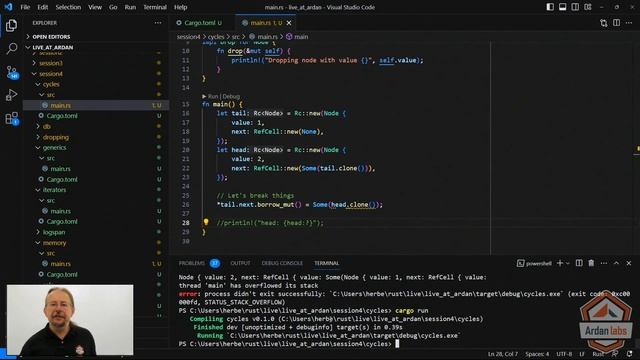
Task: Toggle the secondary side bar visibility
Action: pyautogui.click(x=575, y=7)
